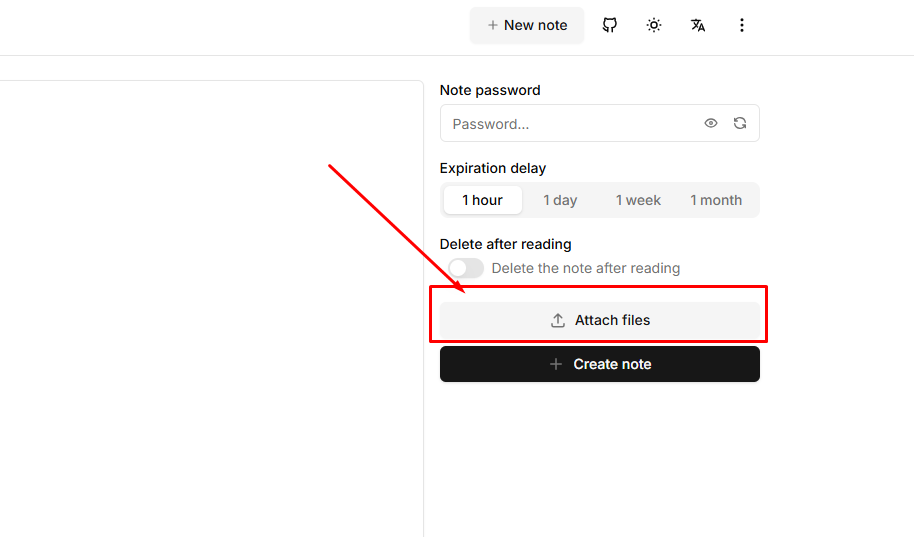Click the "Delete the note after reading" label
This screenshot has width=914, height=537.
pyautogui.click(x=586, y=268)
